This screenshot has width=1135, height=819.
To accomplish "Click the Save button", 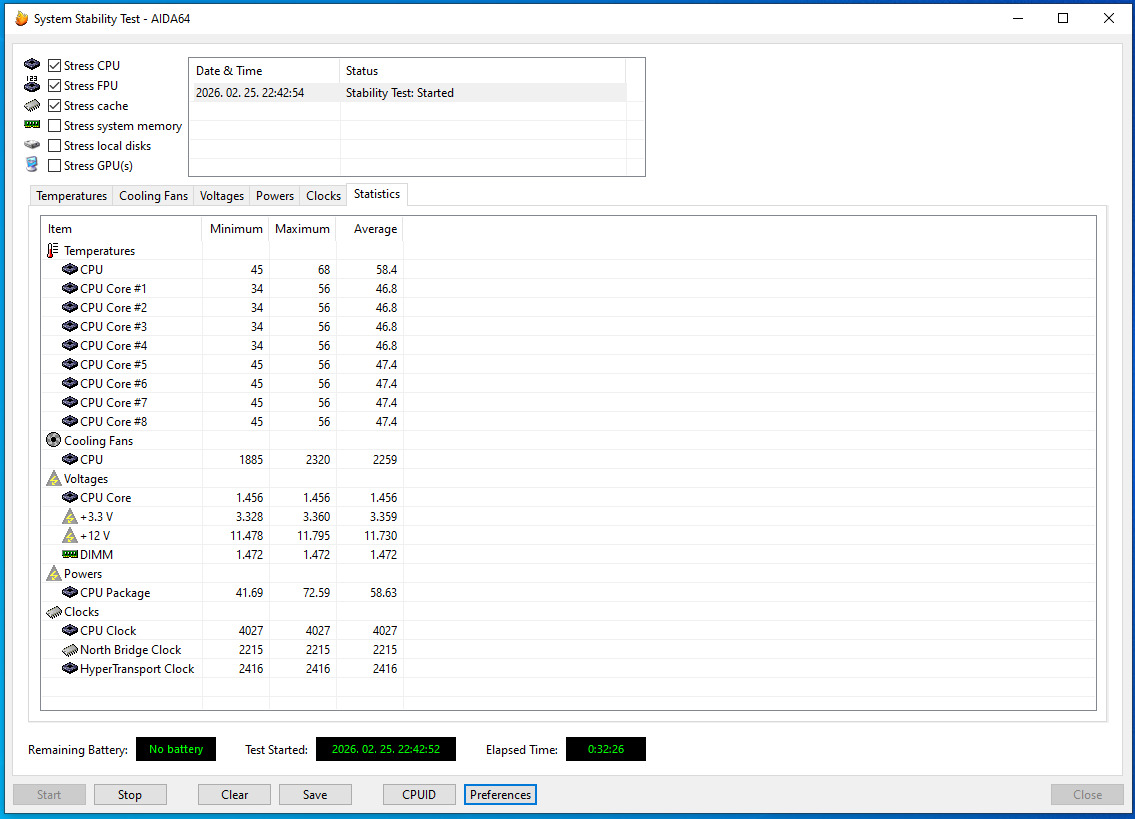I will 315,794.
